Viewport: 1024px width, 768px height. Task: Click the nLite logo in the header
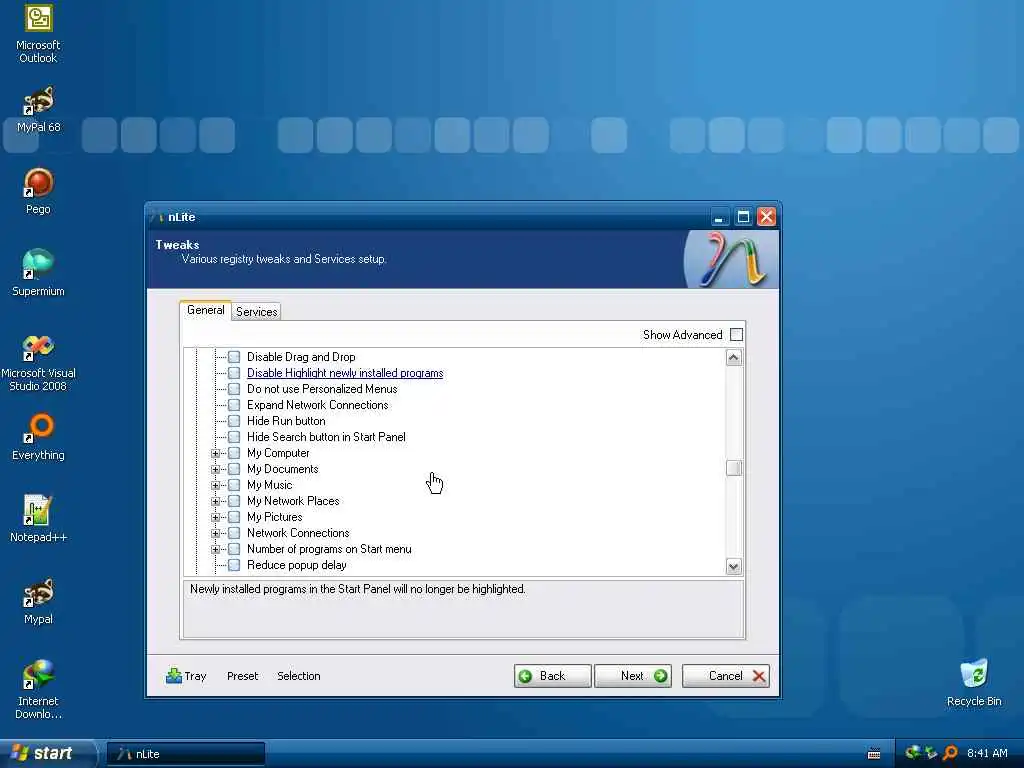[731, 259]
